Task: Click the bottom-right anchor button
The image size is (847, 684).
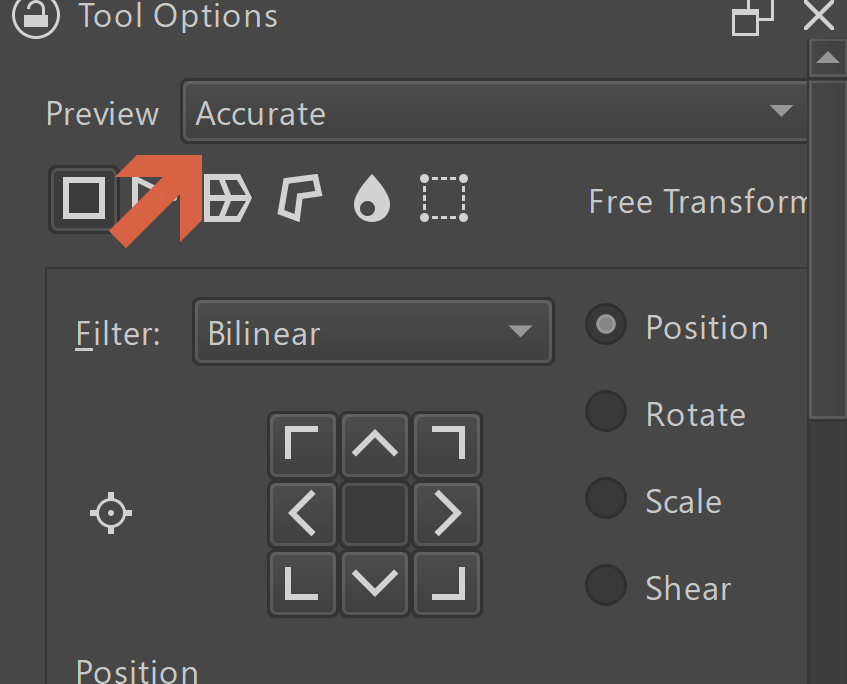Action: point(447,583)
